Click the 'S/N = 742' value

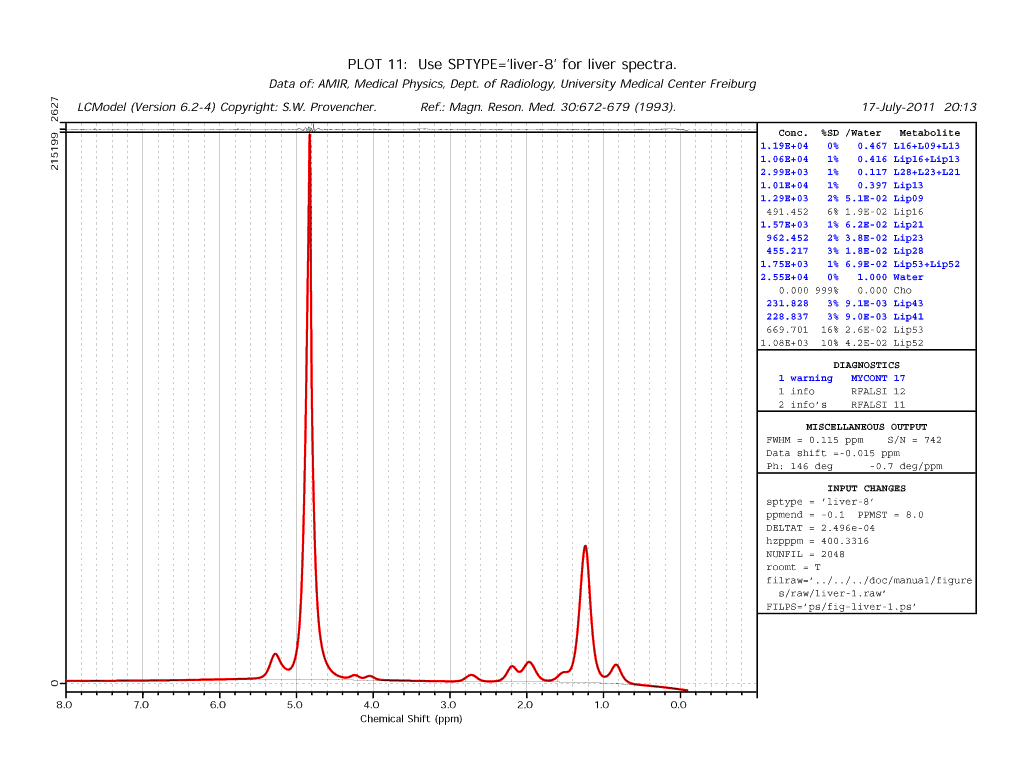point(914,440)
